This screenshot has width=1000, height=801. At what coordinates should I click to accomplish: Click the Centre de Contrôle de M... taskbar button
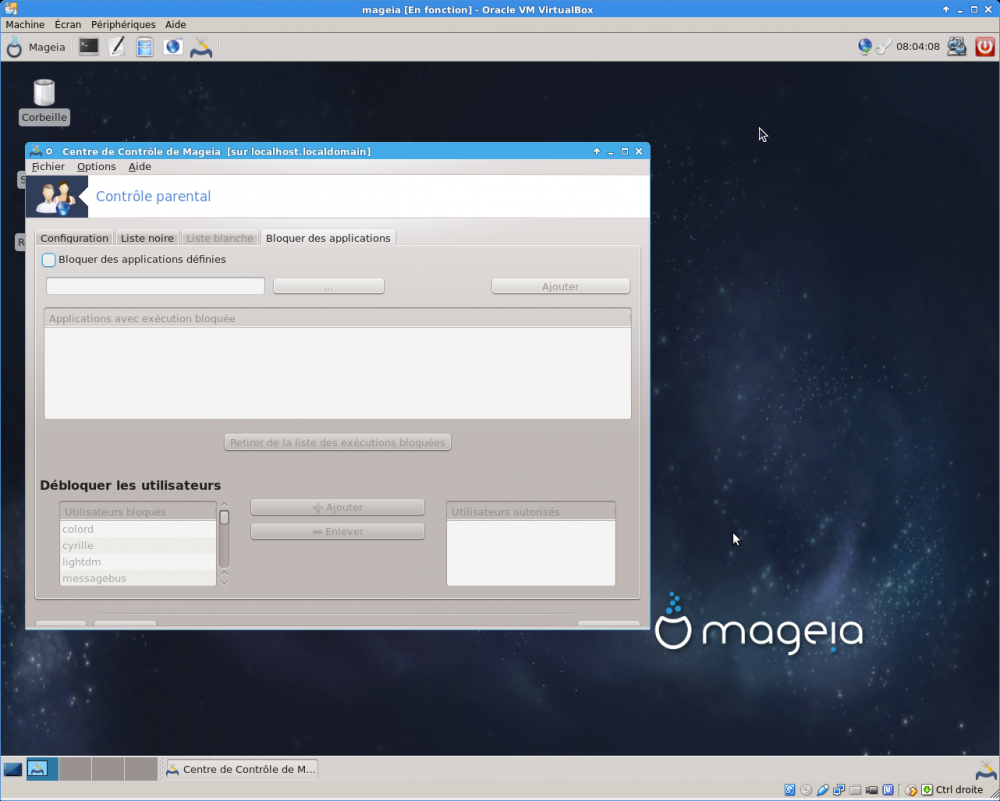click(x=241, y=769)
